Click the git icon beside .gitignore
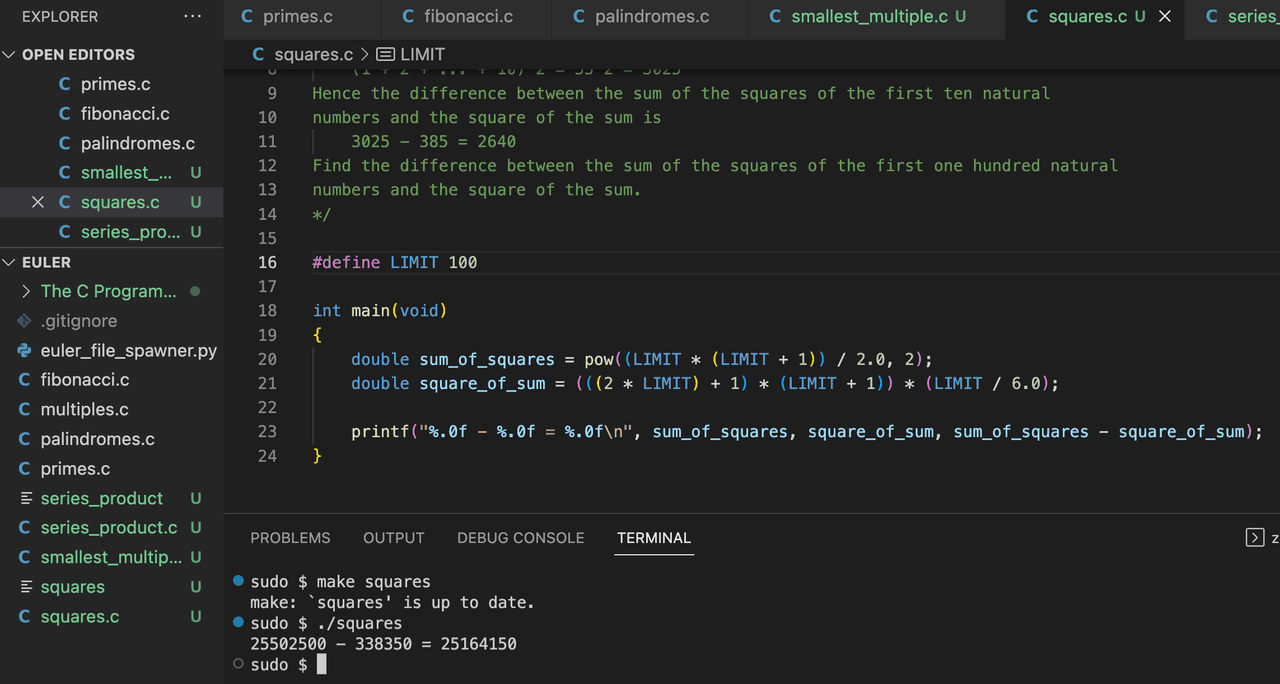The image size is (1280, 684). (x=24, y=321)
